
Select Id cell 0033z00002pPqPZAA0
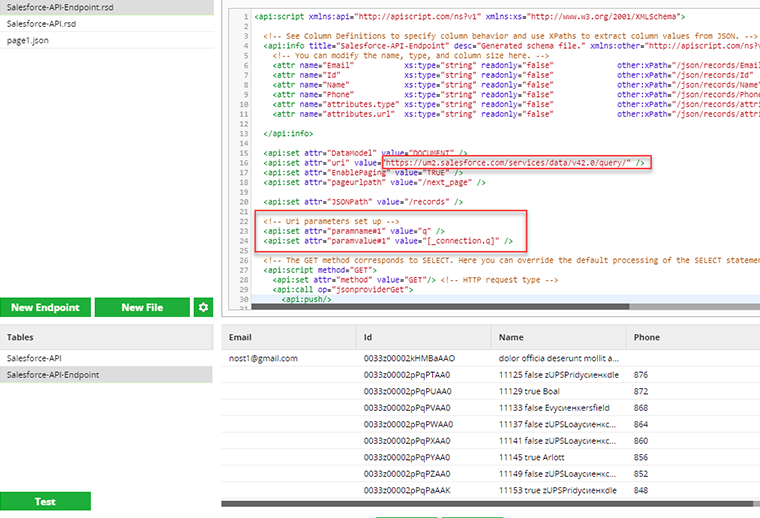pyautogui.click(x=407, y=474)
